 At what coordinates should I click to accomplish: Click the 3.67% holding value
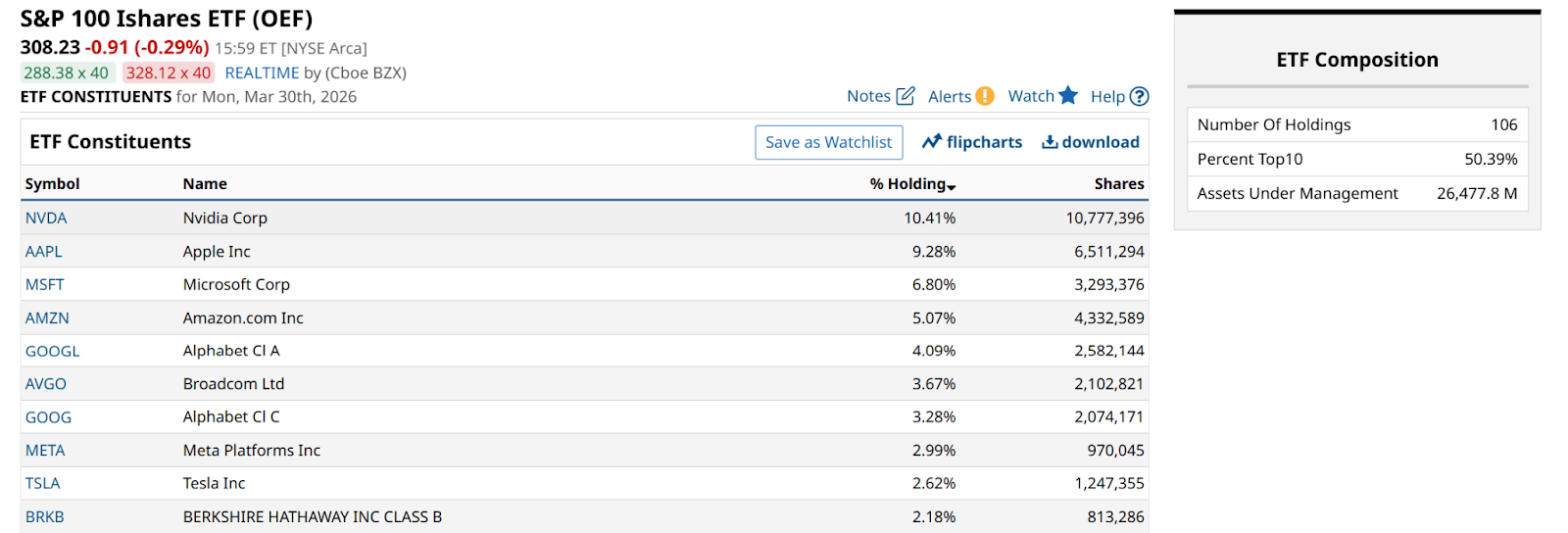coord(934,384)
